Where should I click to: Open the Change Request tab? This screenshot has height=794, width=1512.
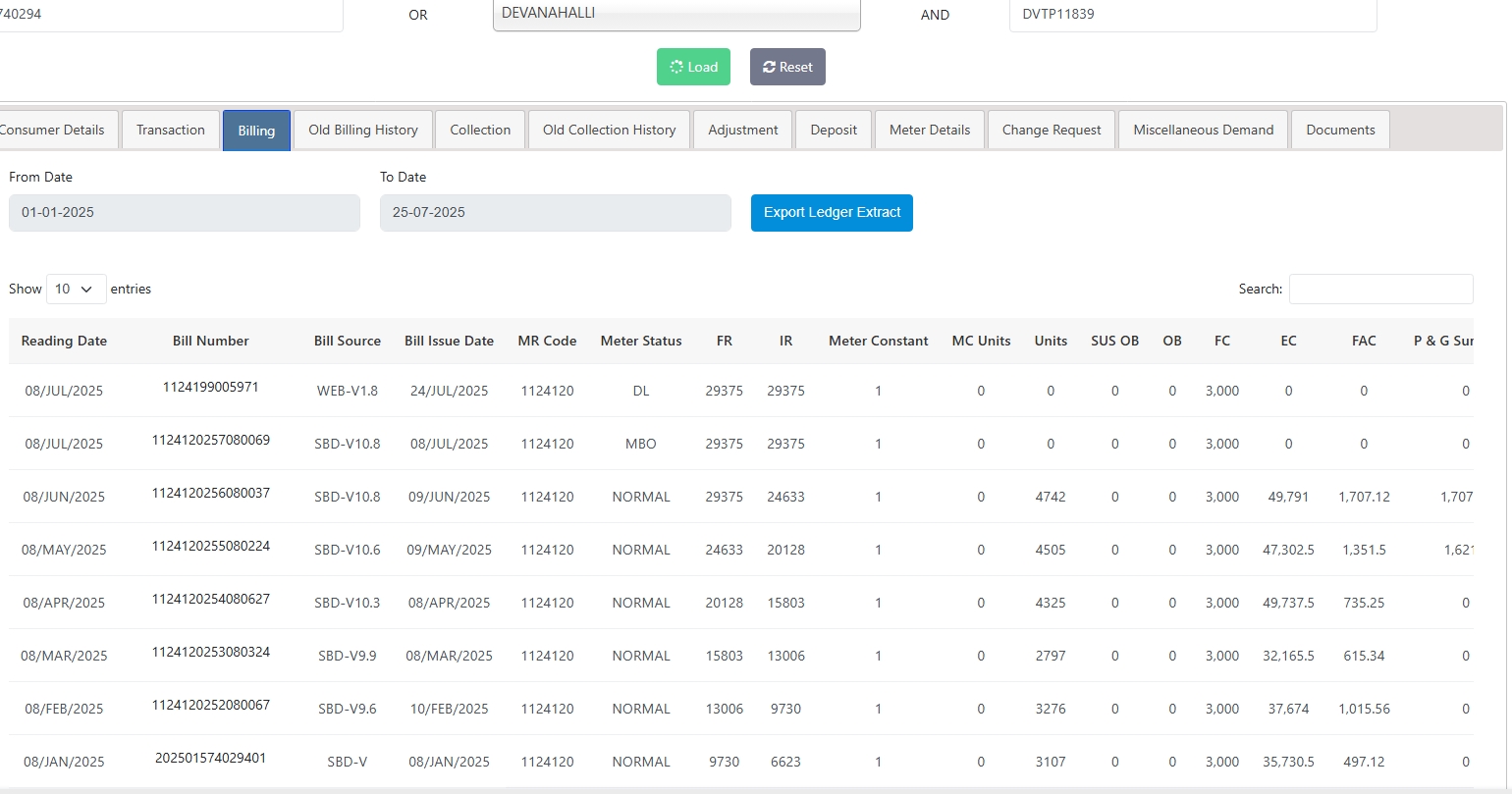[1052, 130]
